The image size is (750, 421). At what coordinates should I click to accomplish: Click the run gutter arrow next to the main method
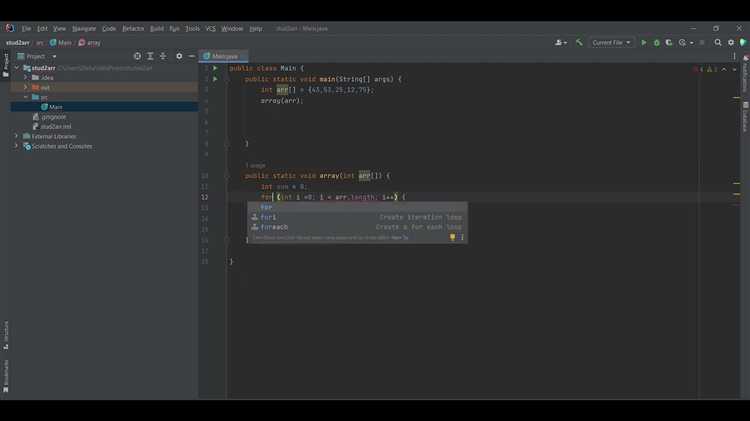(215, 79)
